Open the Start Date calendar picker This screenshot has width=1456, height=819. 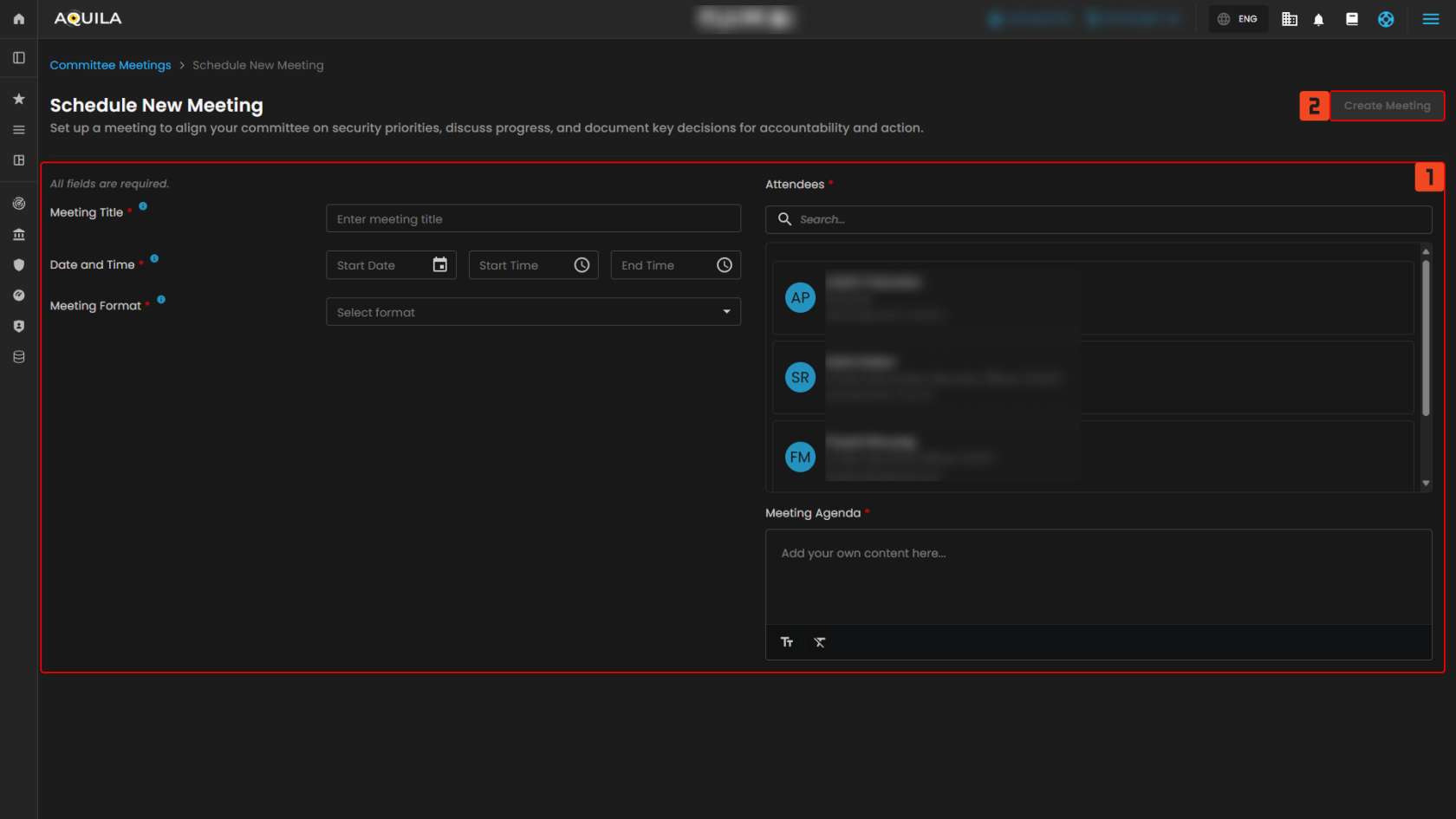pyautogui.click(x=440, y=265)
